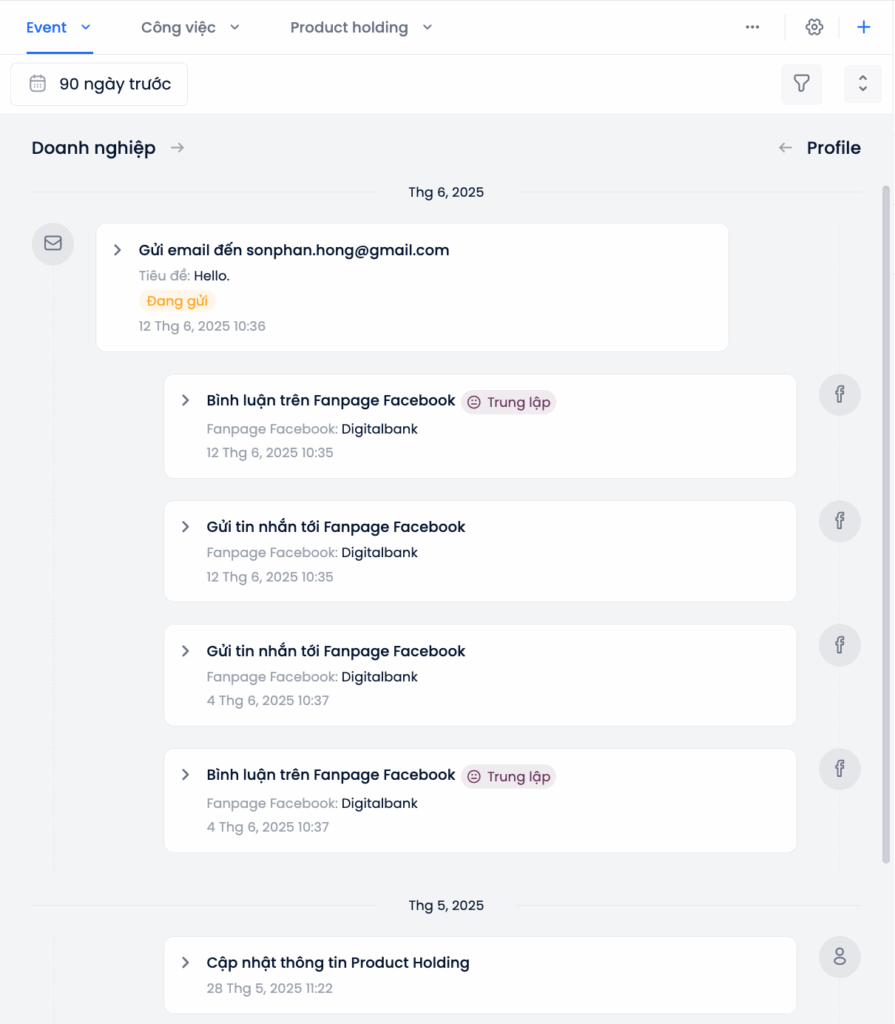Click Facebook icon next to 4 Thg 6 message
The image size is (895, 1024).
tap(839, 645)
